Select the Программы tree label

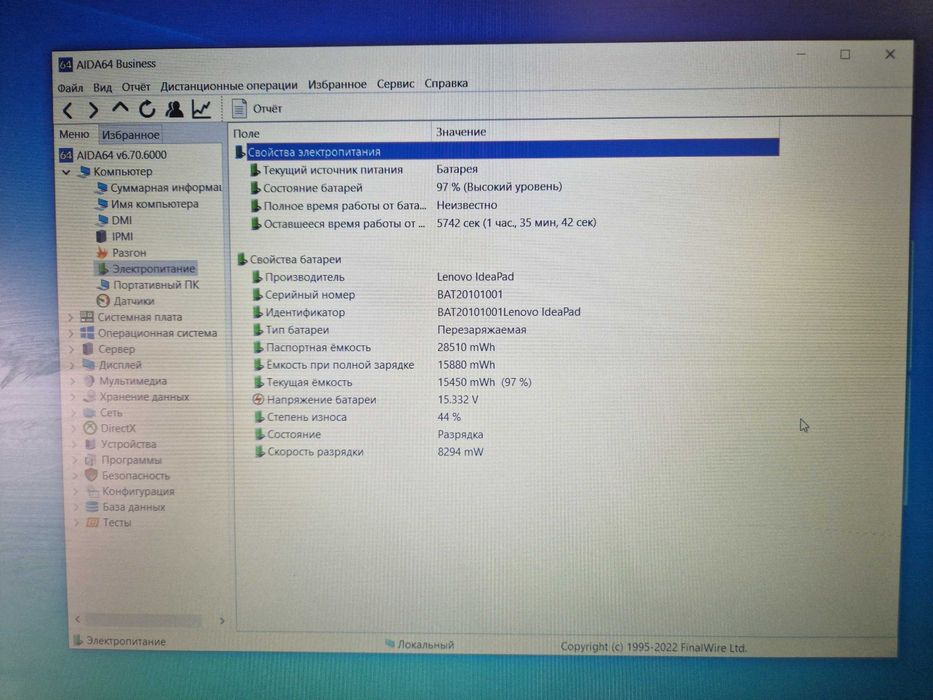pos(131,460)
